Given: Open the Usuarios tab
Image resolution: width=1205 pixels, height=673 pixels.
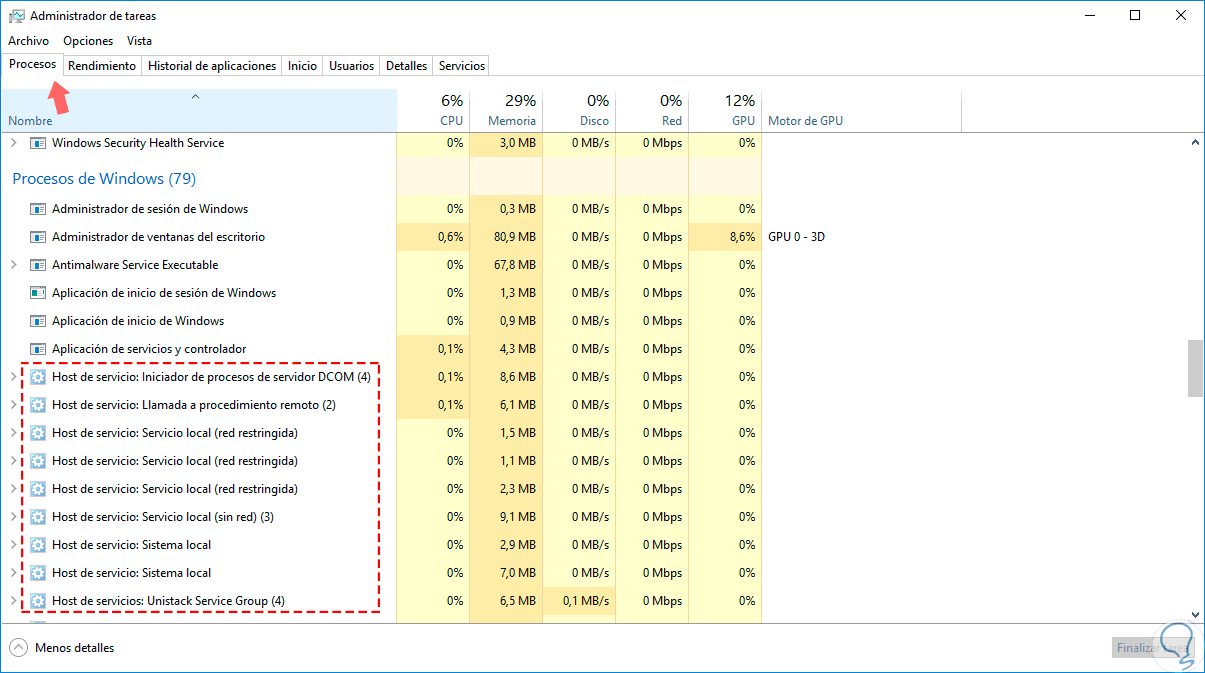Looking at the screenshot, I should point(352,66).
